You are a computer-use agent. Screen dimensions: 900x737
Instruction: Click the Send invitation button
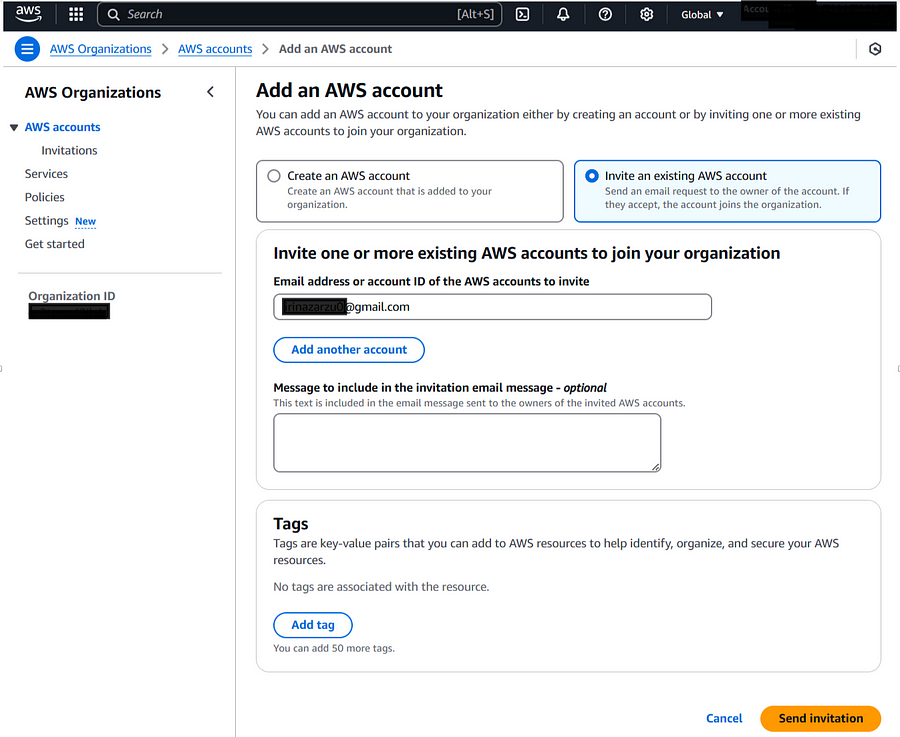click(821, 719)
